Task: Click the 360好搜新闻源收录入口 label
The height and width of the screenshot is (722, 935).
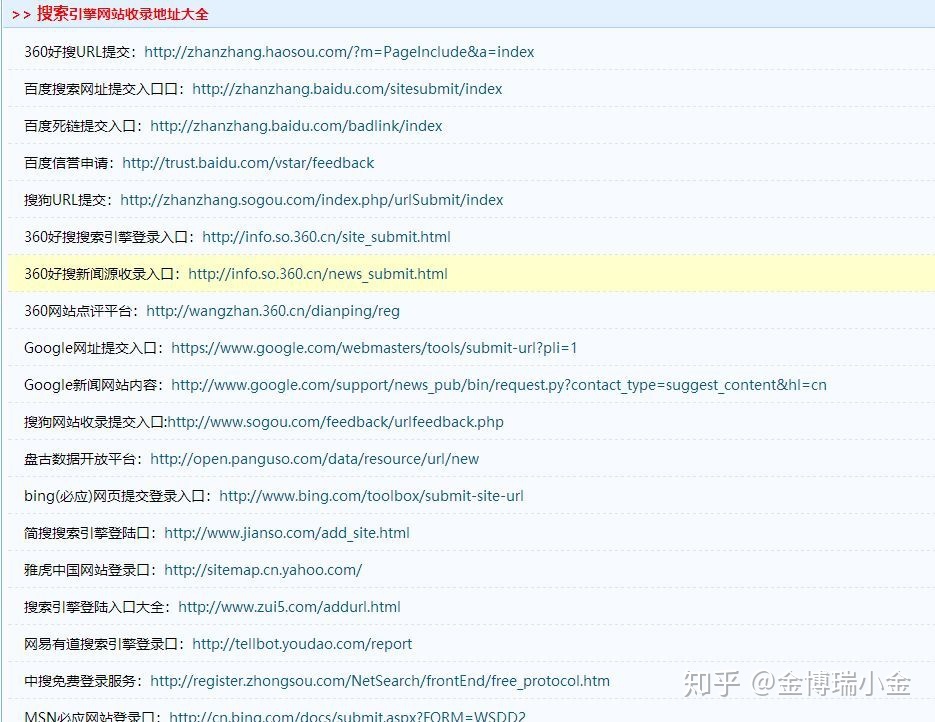Action: (99, 274)
